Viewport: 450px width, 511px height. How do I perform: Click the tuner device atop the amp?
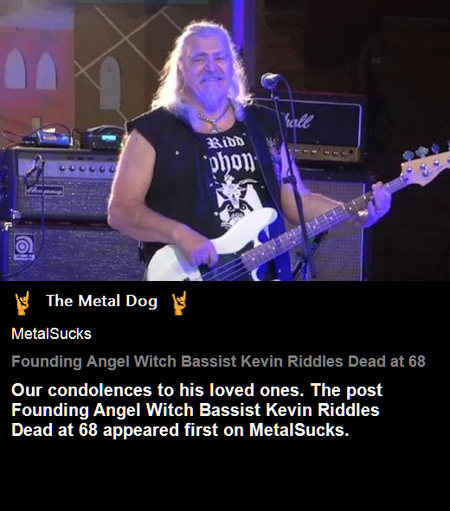(x=103, y=137)
